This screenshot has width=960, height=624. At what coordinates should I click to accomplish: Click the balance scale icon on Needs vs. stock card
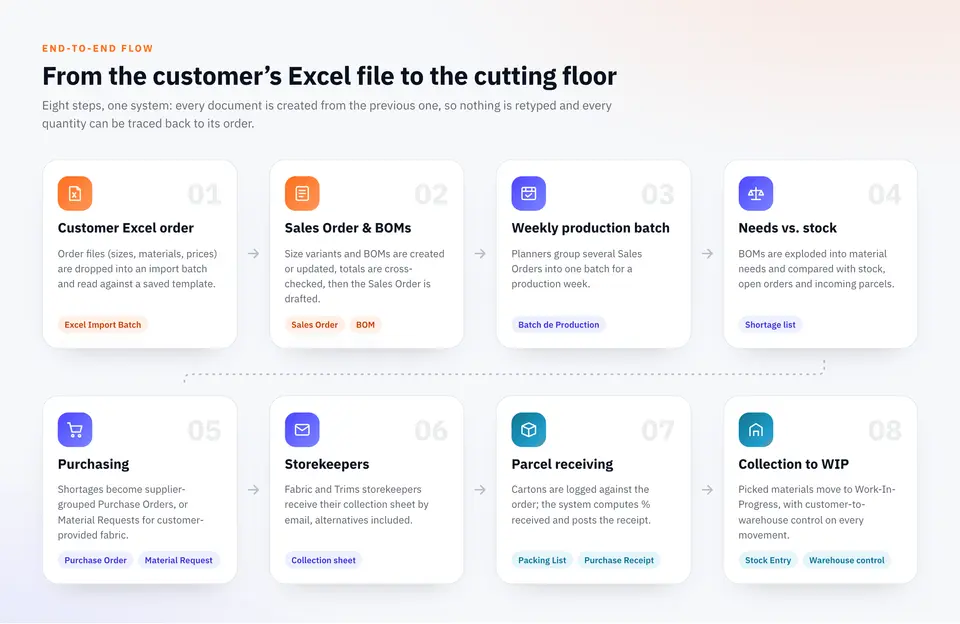click(756, 194)
